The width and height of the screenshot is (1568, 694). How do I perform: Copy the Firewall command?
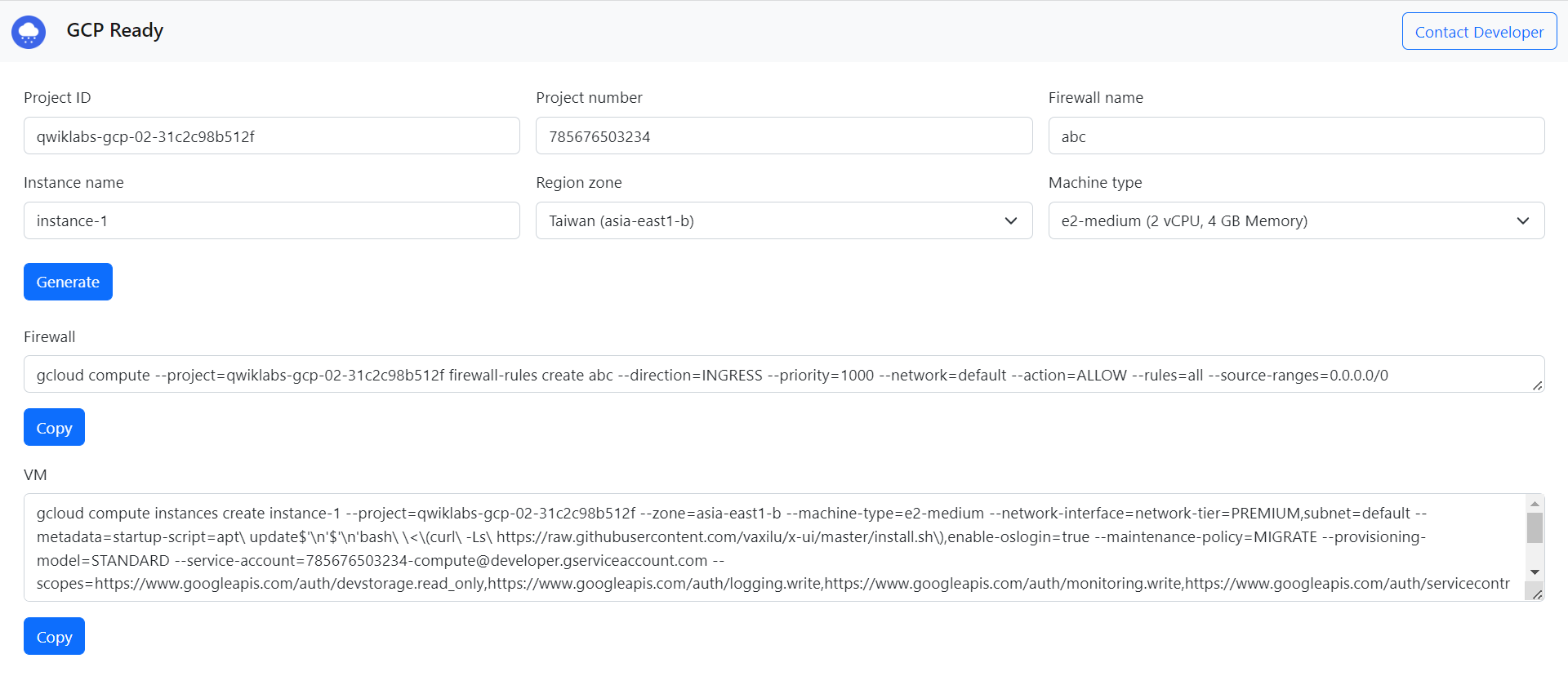54,427
